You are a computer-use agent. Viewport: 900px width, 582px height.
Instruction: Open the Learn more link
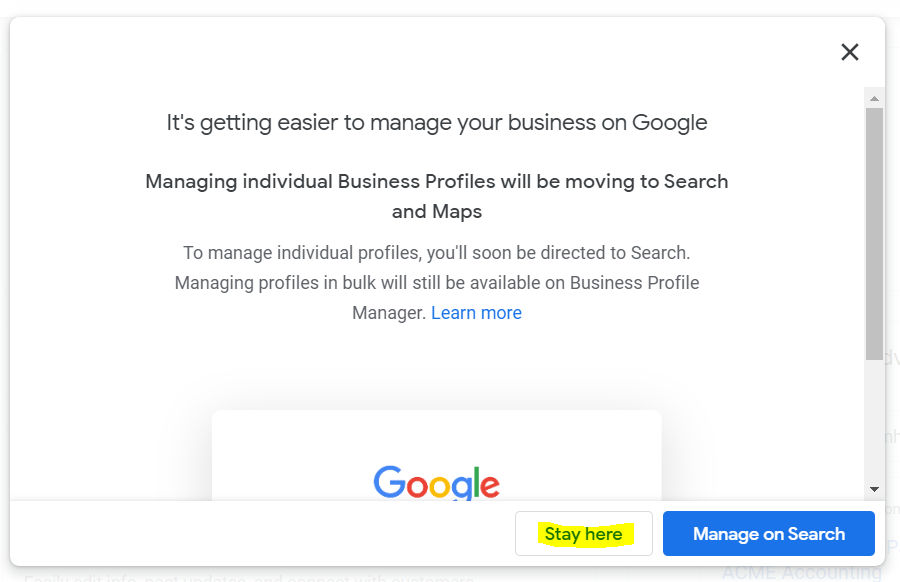[x=476, y=313]
